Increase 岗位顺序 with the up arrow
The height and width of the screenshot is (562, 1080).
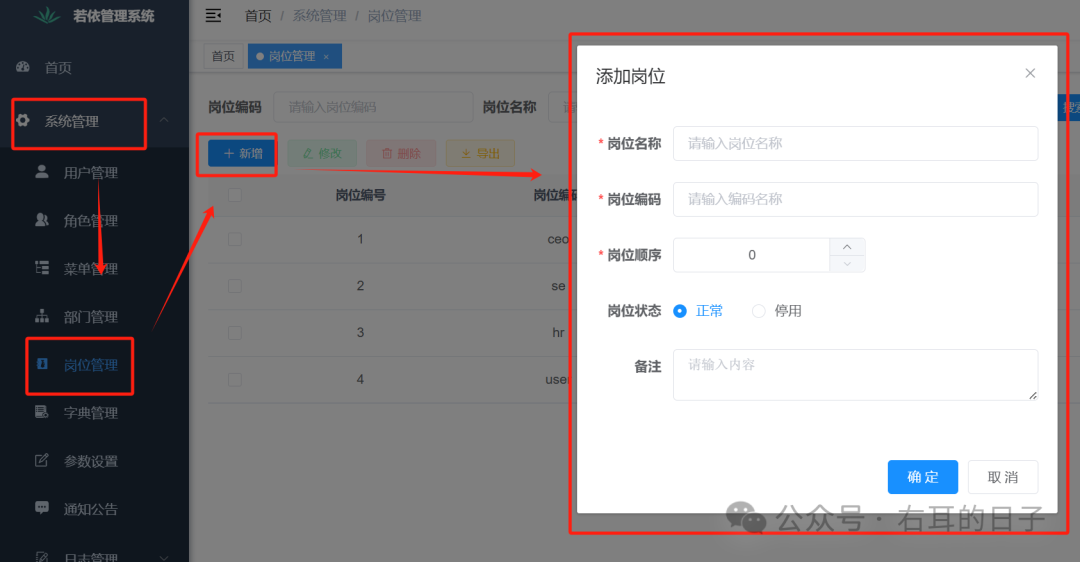(x=847, y=246)
